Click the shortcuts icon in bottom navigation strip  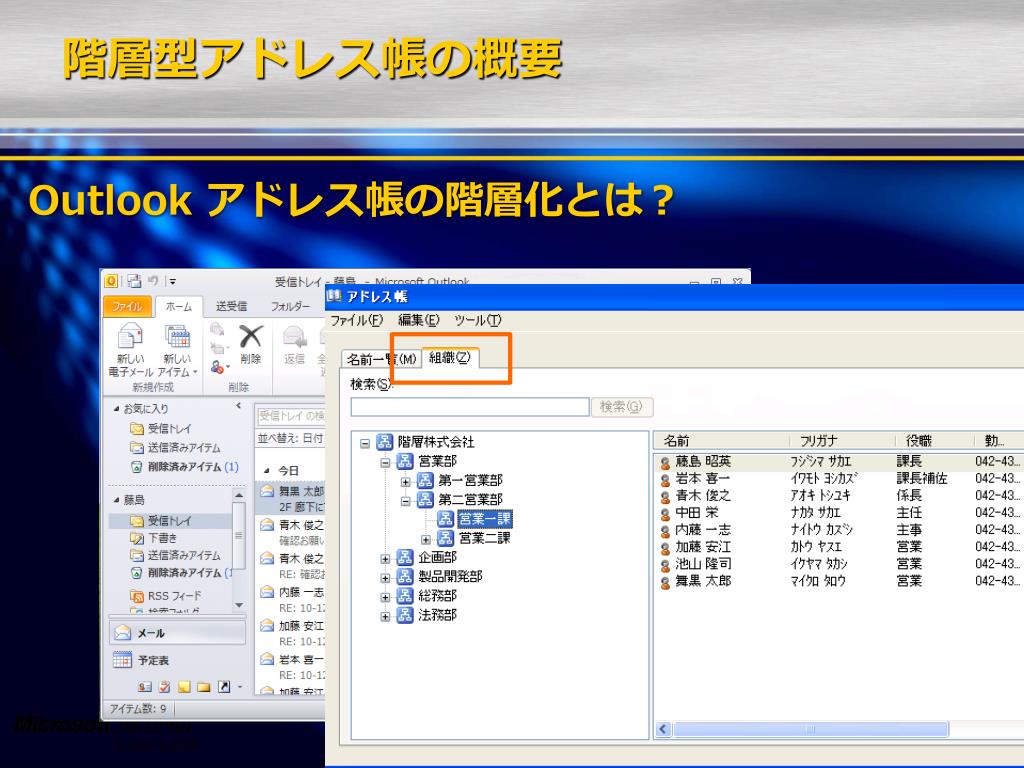[x=223, y=687]
